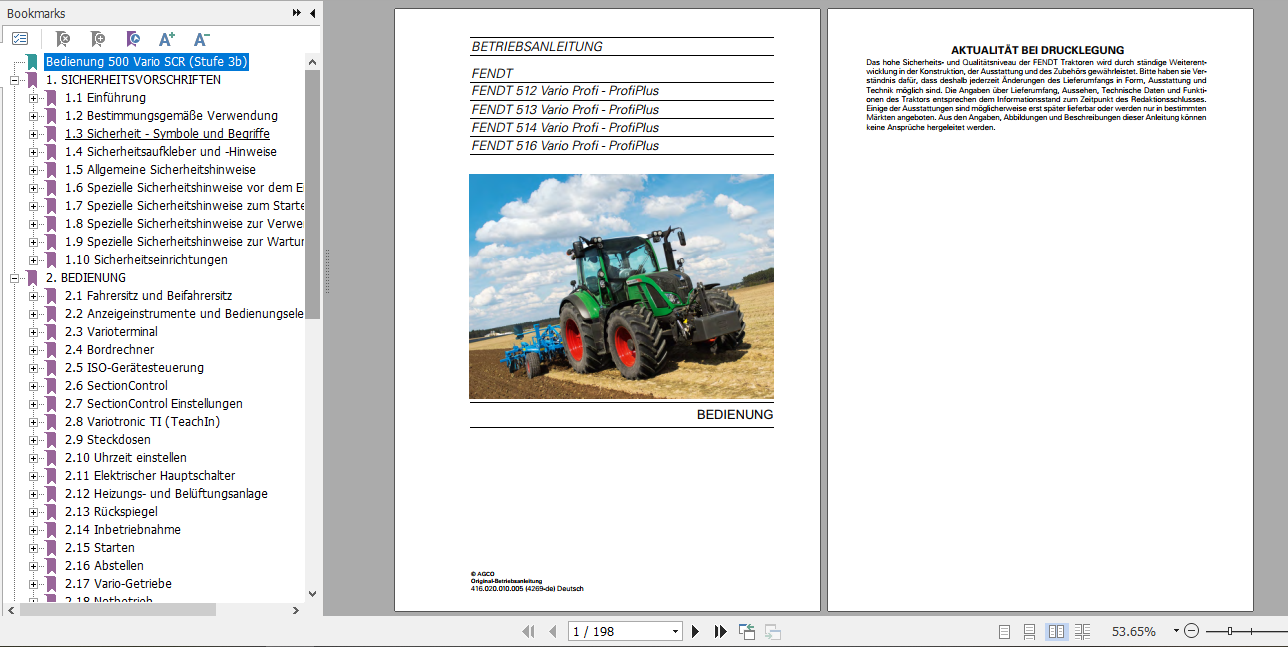Open bookmark 1.5 Allgemeine Sicherheitshinweise
1288x647 pixels.
[160, 170]
